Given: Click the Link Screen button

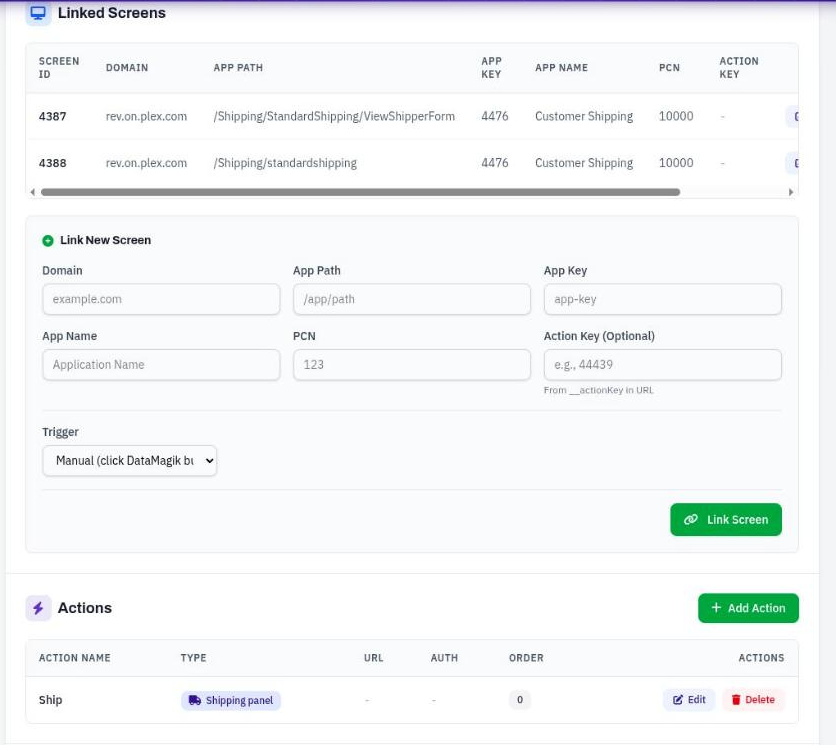Looking at the screenshot, I should [x=726, y=519].
